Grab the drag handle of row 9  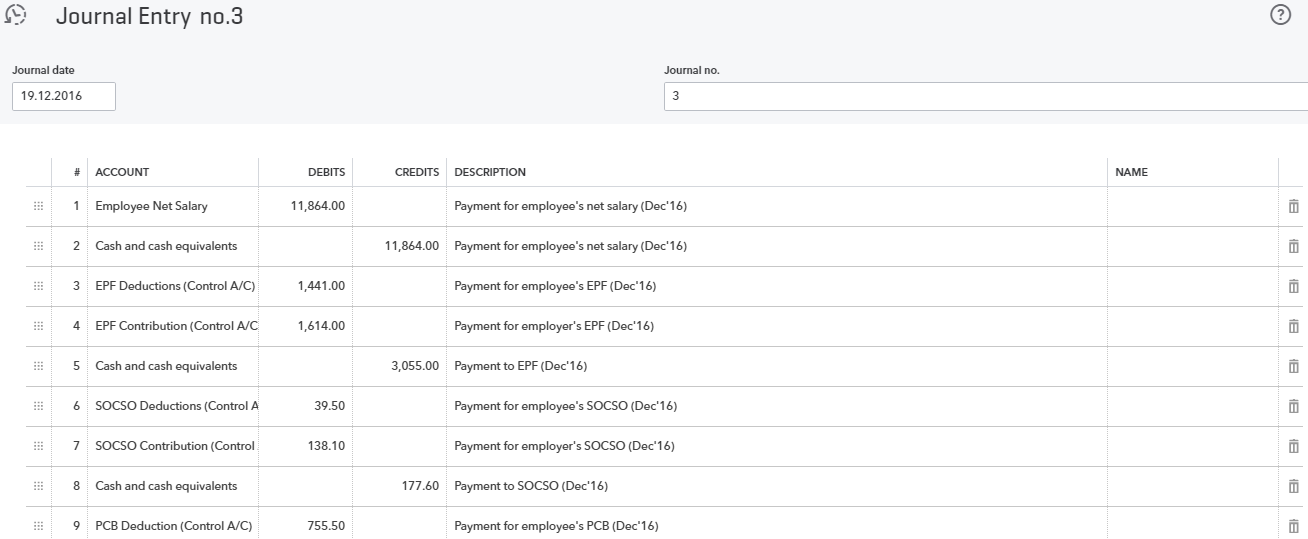(38, 526)
